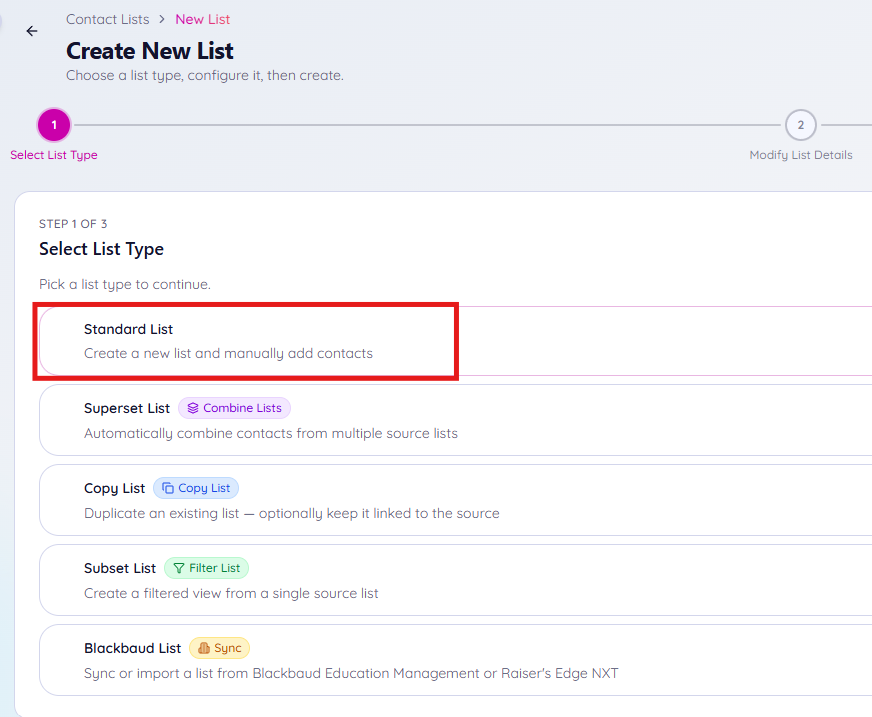Click the Blackbaud sync or import description
This screenshot has height=717, width=872.
click(x=351, y=674)
